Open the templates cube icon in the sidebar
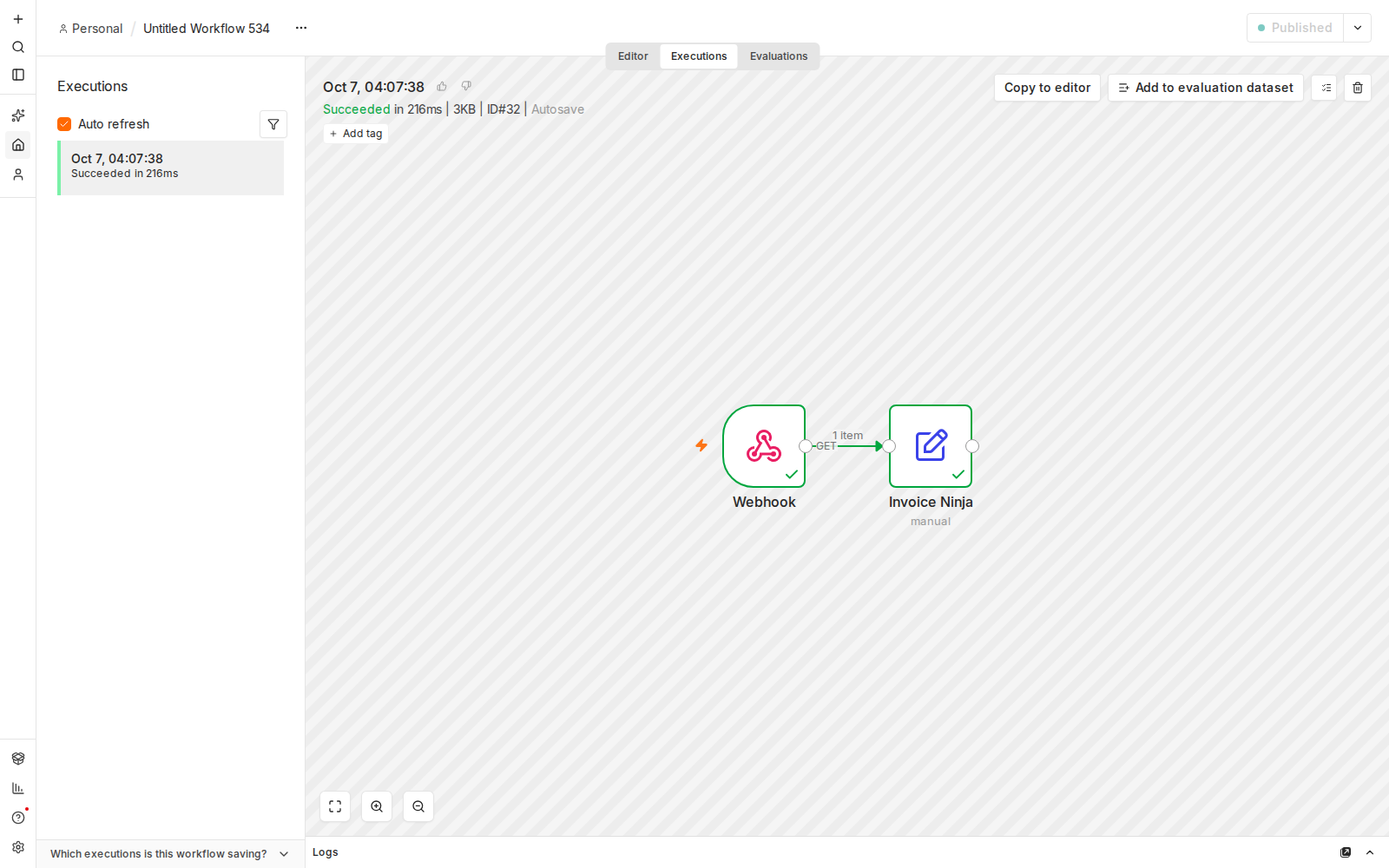The image size is (1389, 868). point(18,759)
